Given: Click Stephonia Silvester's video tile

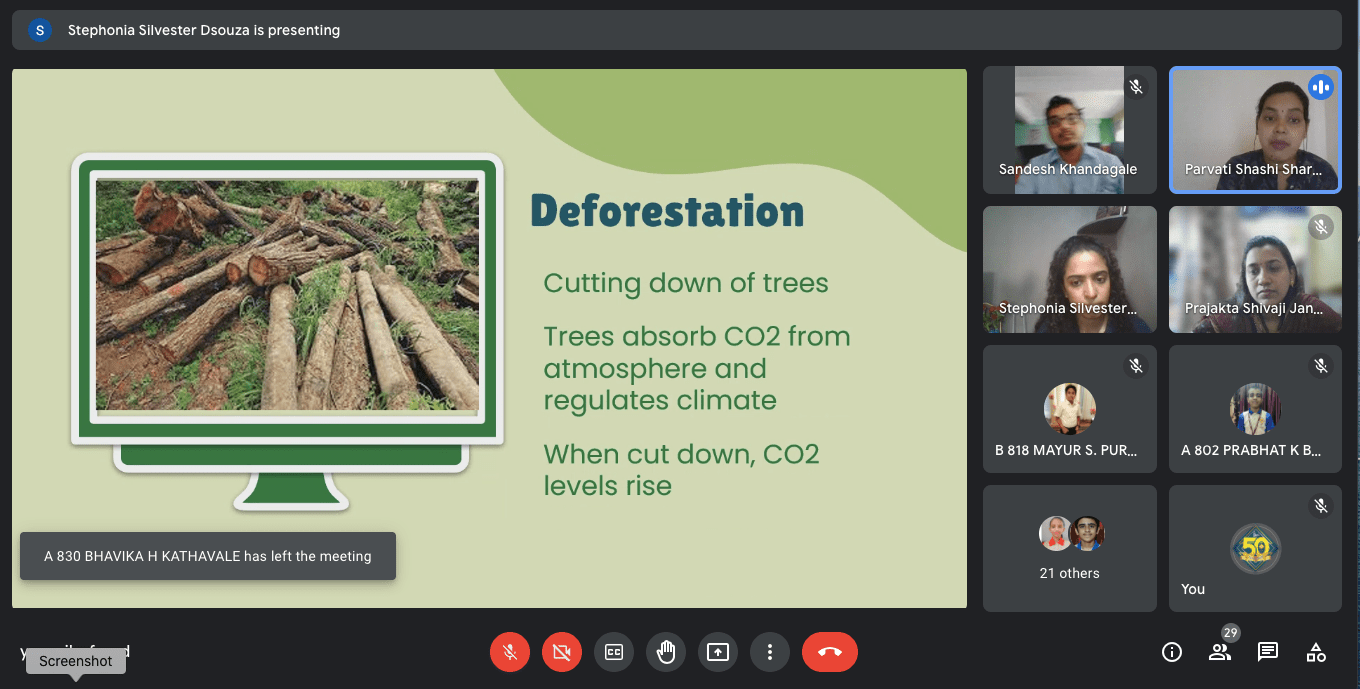Looking at the screenshot, I should pos(1070,269).
